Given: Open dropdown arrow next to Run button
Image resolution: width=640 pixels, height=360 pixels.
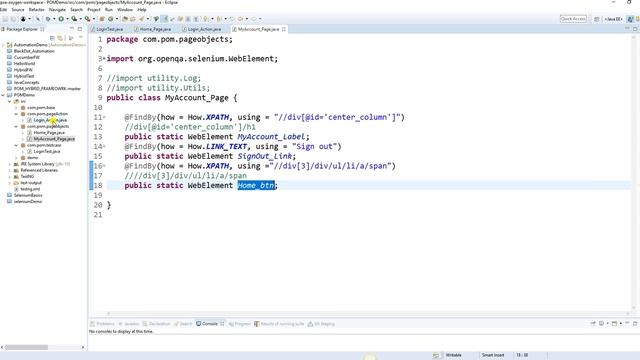Looking at the screenshot, I should (x=67, y=19).
